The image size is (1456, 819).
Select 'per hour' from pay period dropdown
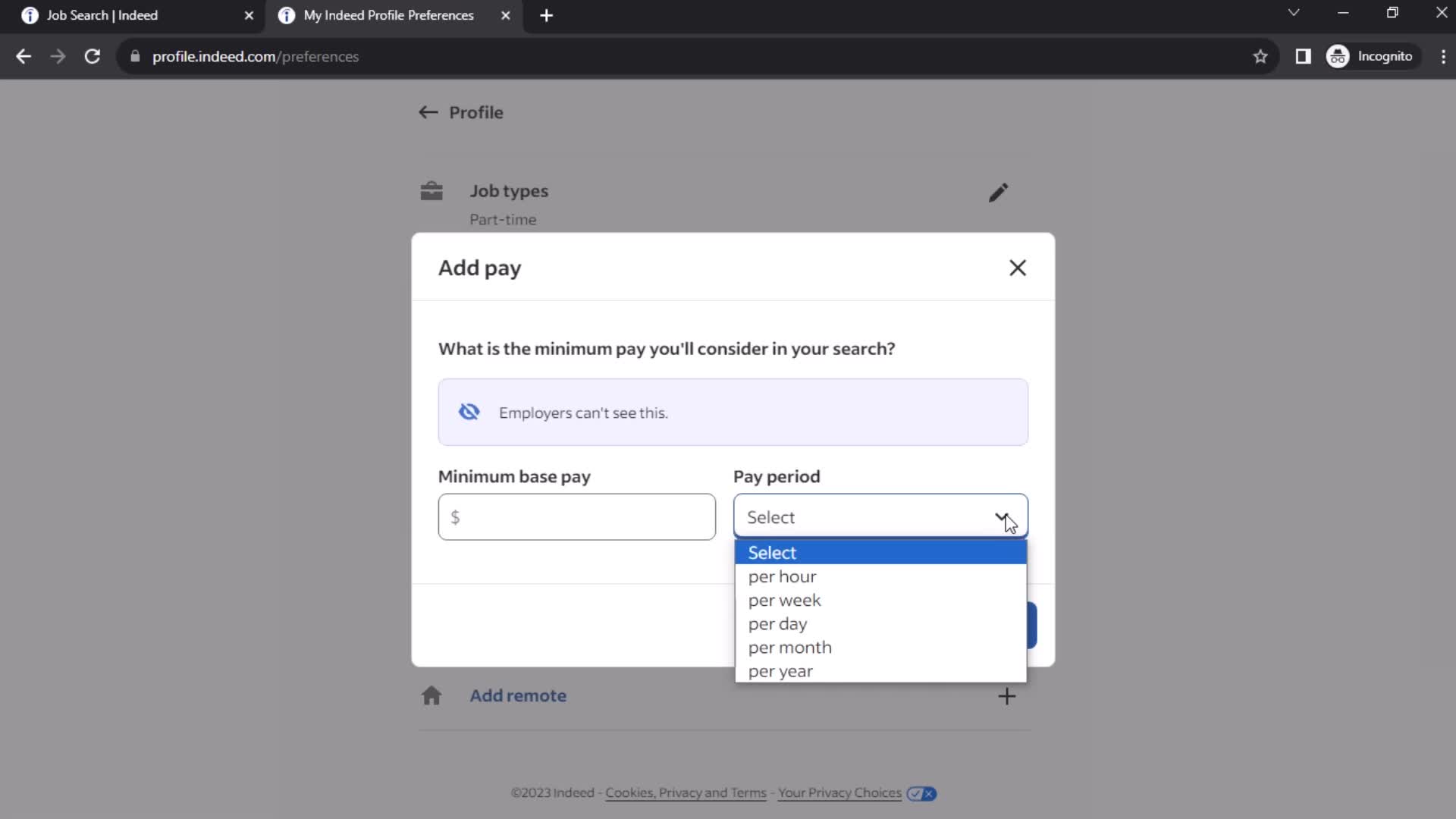pyautogui.click(x=783, y=576)
